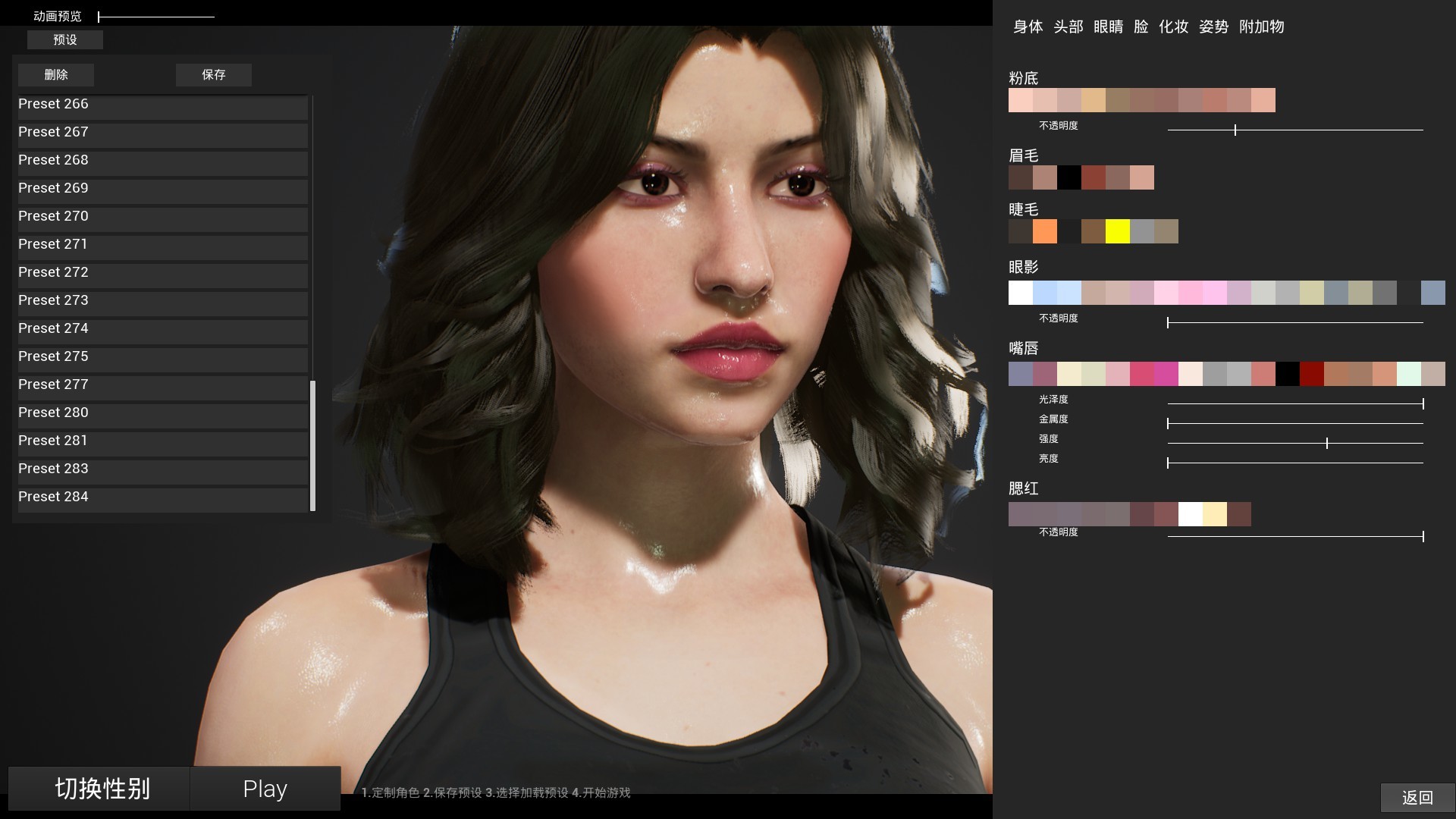Pick the yellow eyelash color swatch

coord(1117,231)
